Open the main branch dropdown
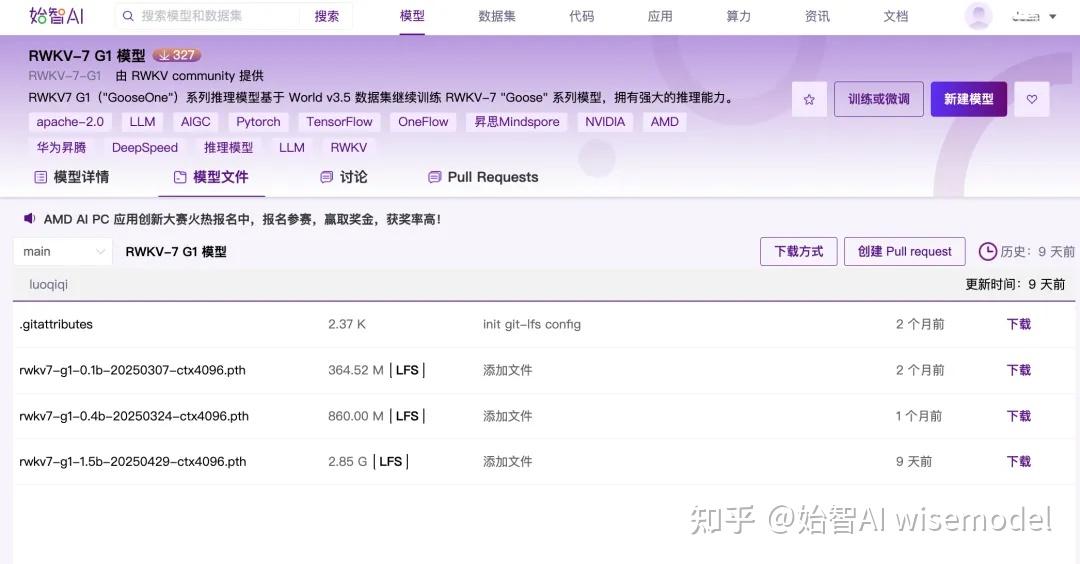 pyautogui.click(x=63, y=251)
